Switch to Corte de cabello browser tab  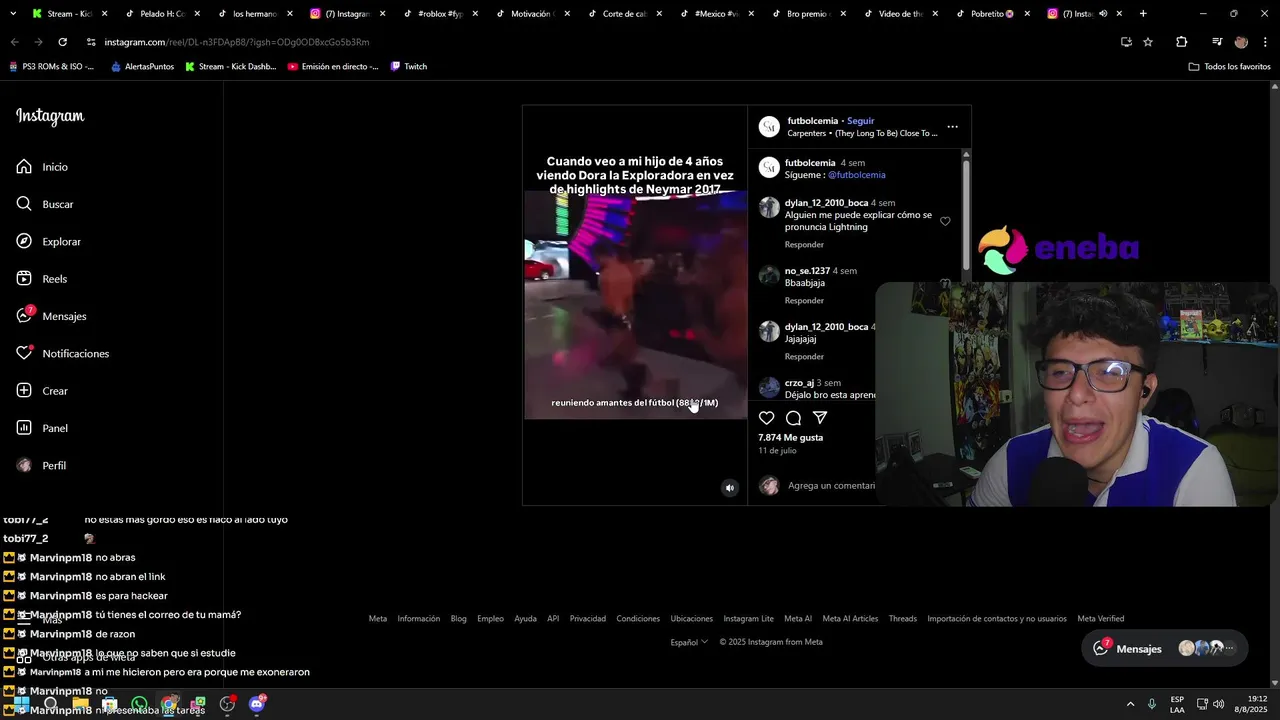[x=625, y=14]
